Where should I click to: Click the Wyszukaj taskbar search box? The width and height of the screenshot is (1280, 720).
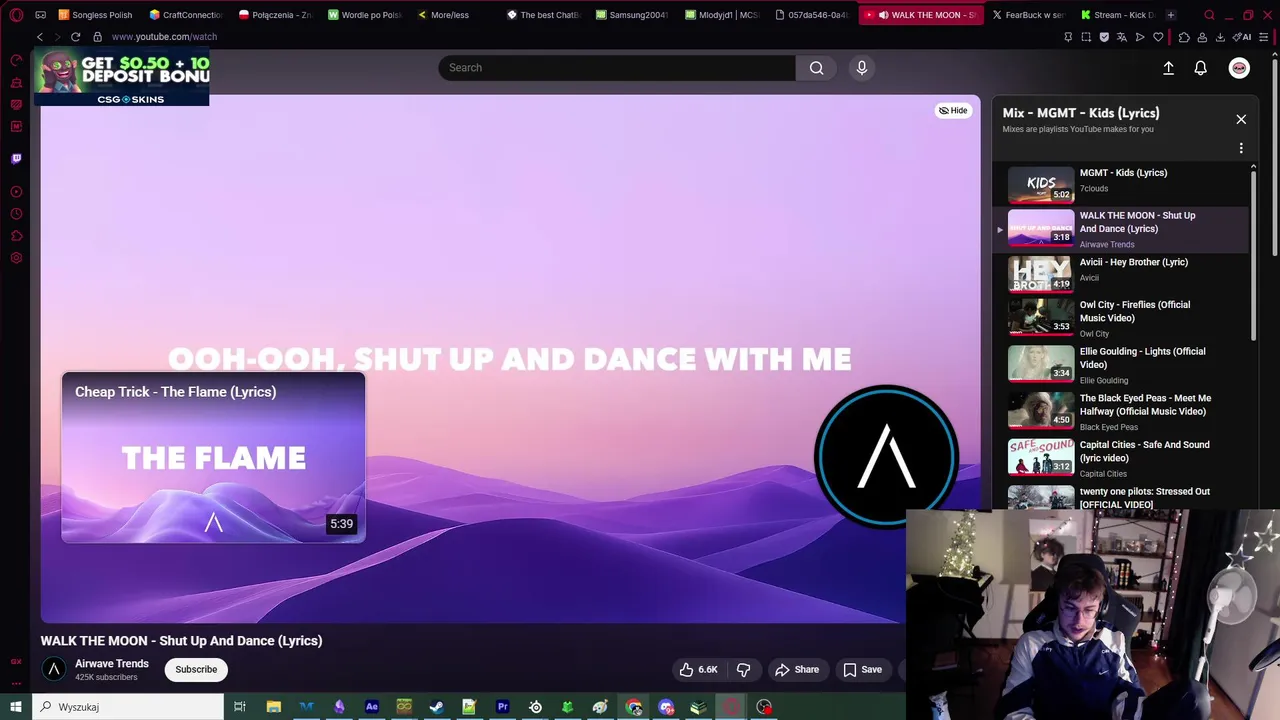pos(128,707)
